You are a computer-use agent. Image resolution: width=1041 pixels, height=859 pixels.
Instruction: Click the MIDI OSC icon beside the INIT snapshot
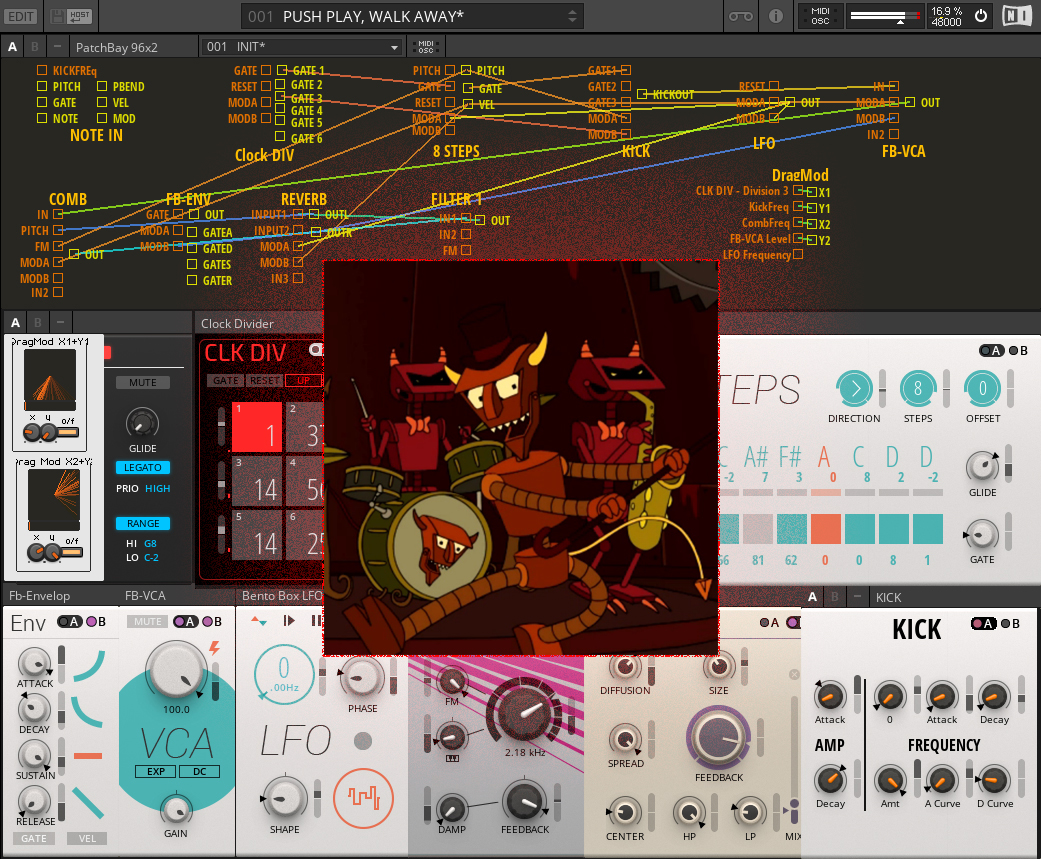[426, 47]
